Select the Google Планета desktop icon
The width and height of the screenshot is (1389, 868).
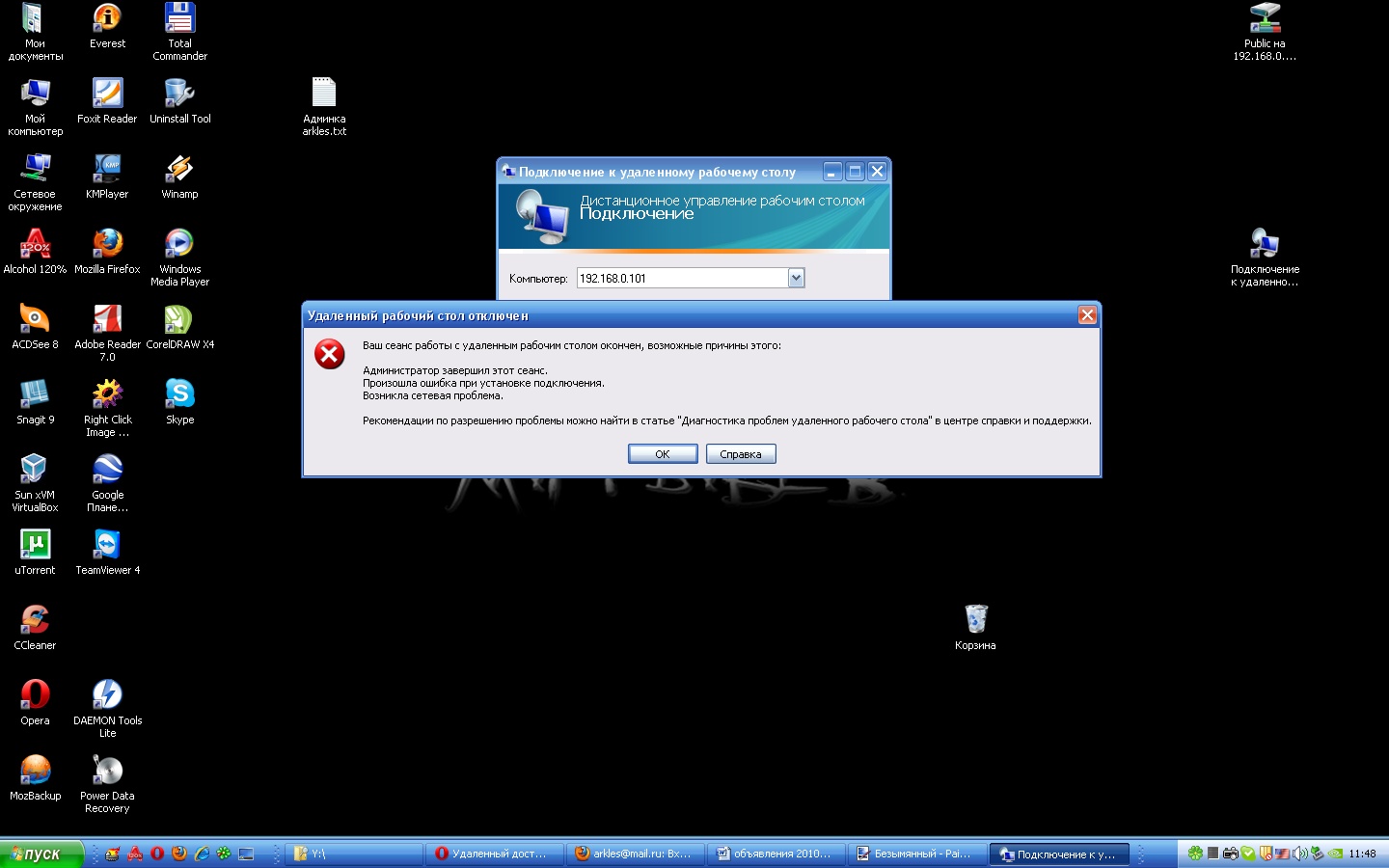coord(107,484)
